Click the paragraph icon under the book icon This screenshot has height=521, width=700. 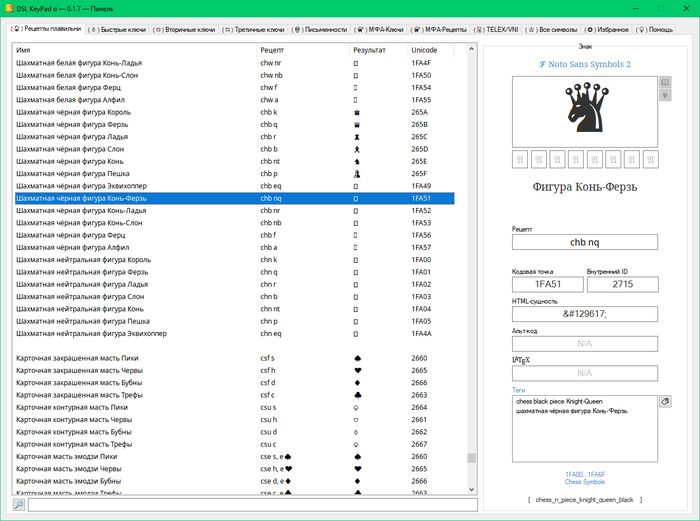pos(665,97)
